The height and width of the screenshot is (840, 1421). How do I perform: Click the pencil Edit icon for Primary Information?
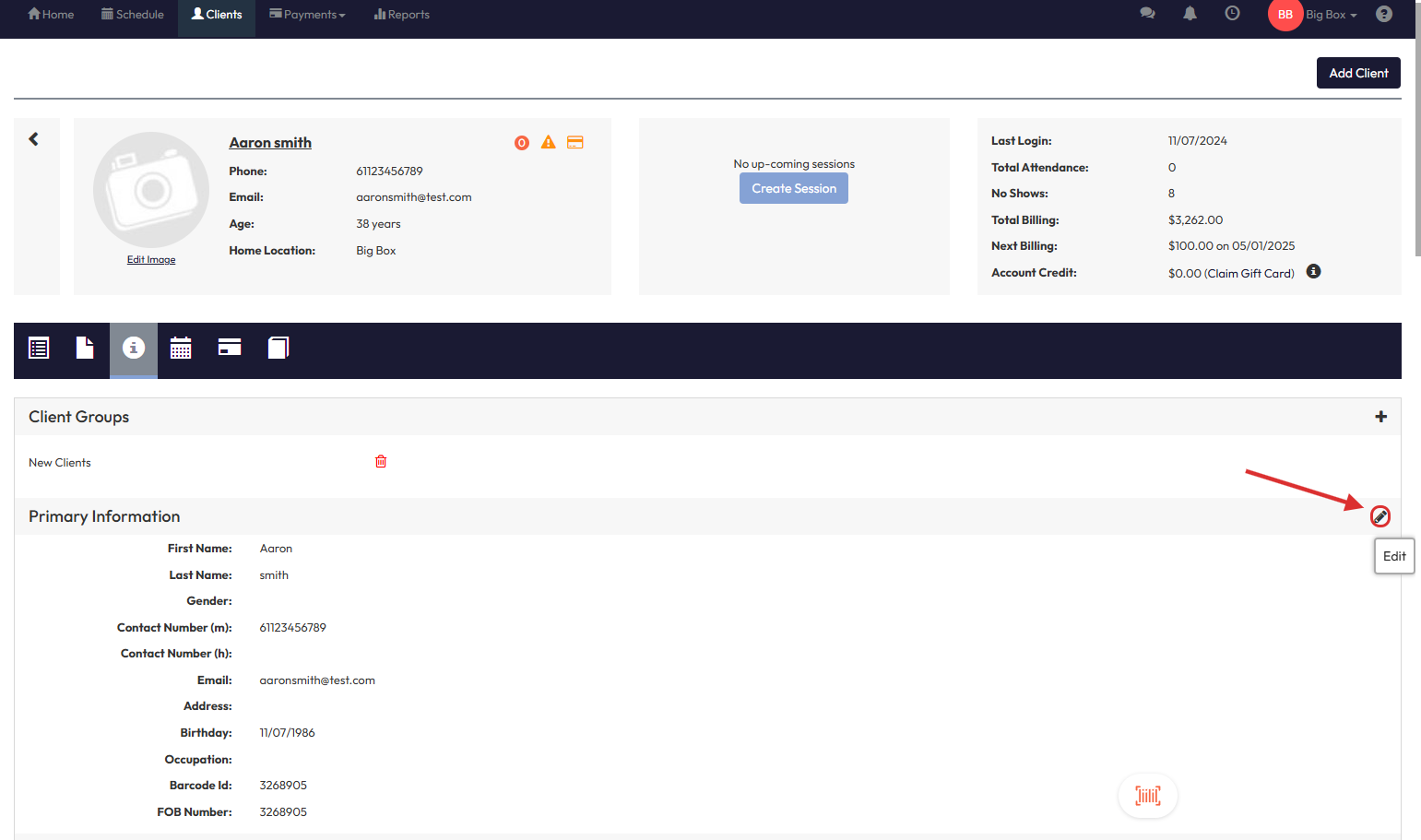tap(1380, 516)
